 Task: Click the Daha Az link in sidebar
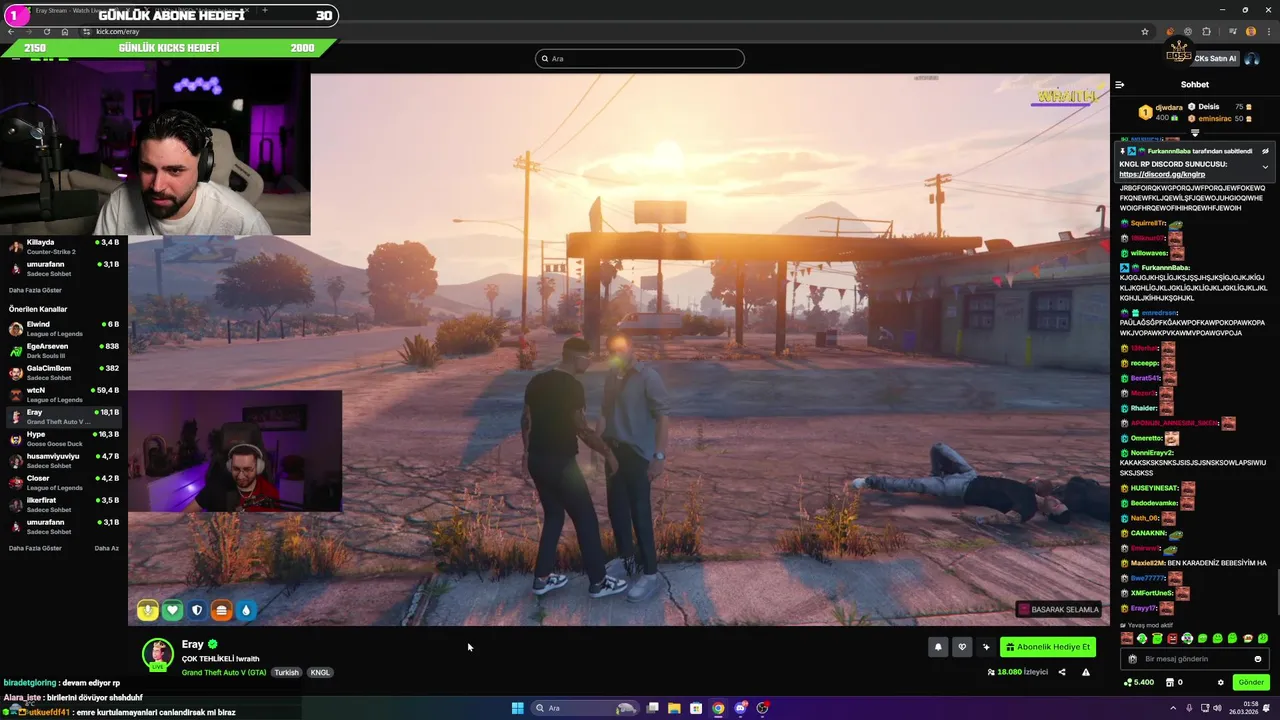coord(106,548)
